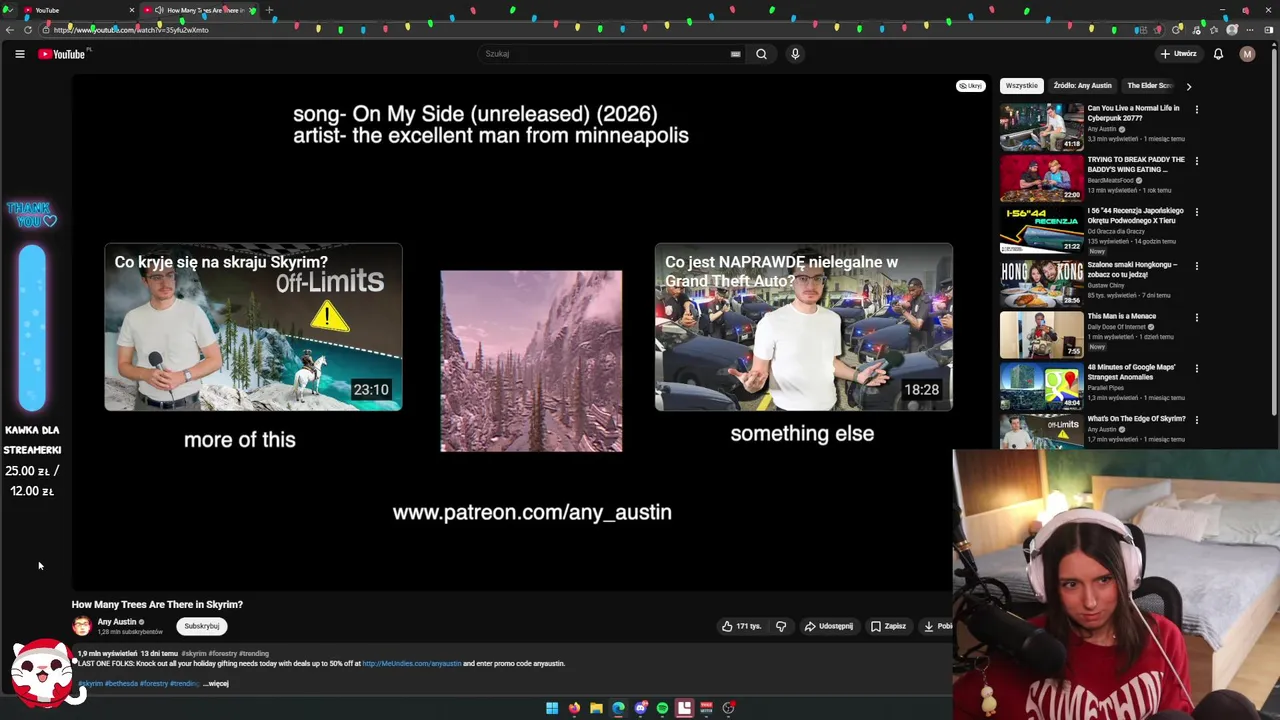The image size is (1280, 720).
Task: Toggle the browser sidebar panel icon
Action: click(x=1269, y=30)
